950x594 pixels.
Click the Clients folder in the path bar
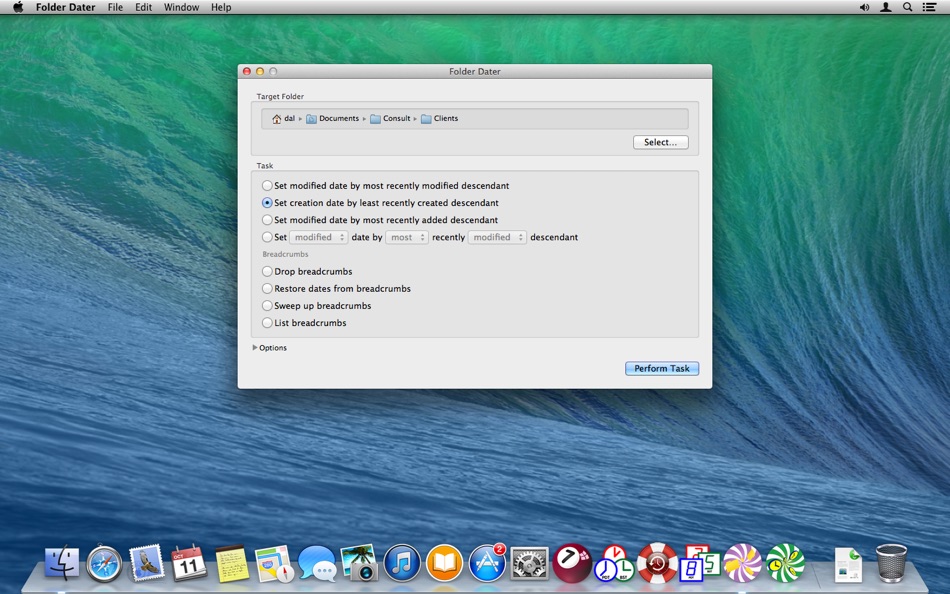(x=439, y=118)
